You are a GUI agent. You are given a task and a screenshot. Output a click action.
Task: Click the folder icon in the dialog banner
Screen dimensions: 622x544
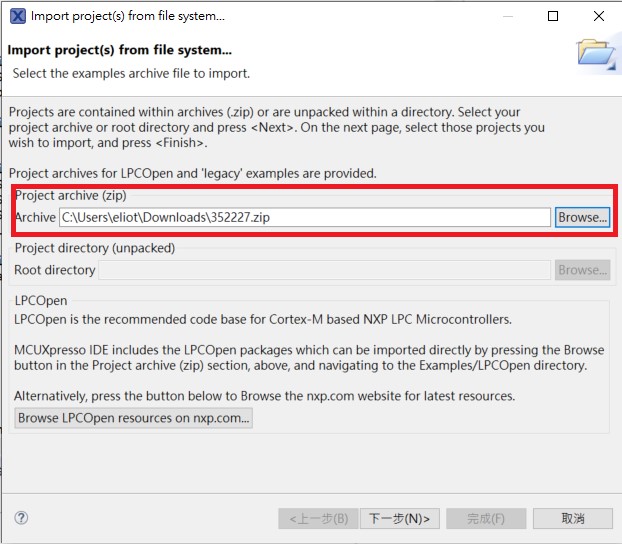596,56
